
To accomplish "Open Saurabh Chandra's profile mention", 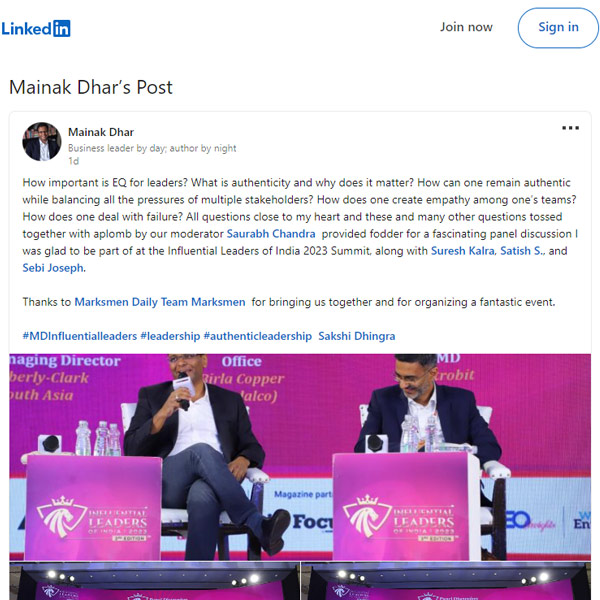I will tap(271, 234).
